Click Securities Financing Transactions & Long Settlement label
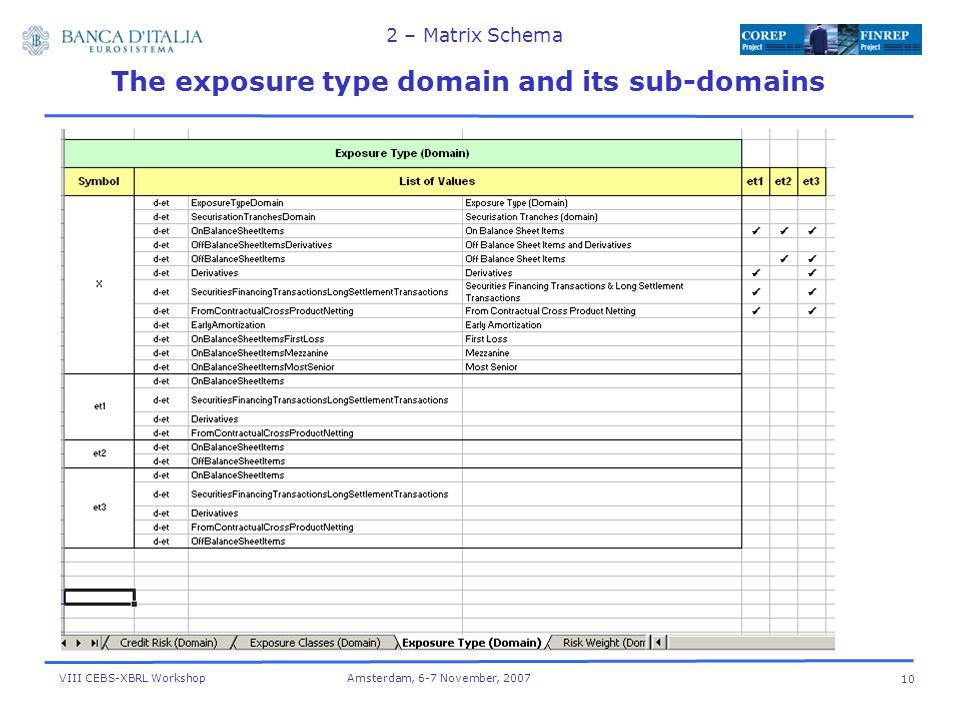 coord(602,292)
